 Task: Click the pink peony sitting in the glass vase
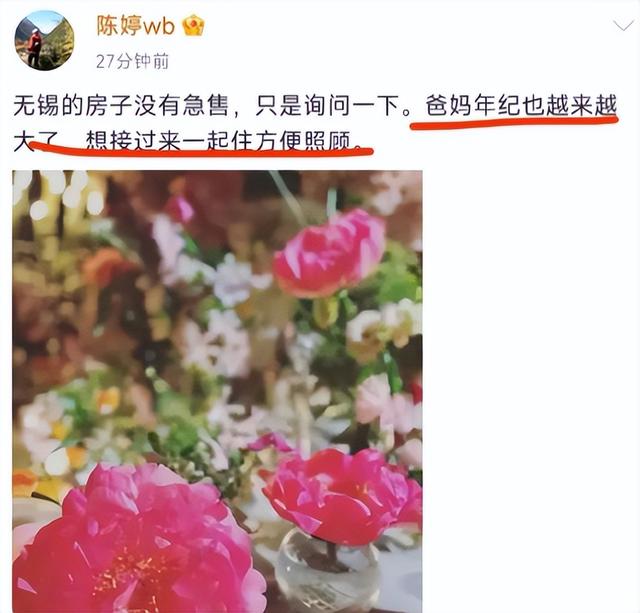[342, 496]
